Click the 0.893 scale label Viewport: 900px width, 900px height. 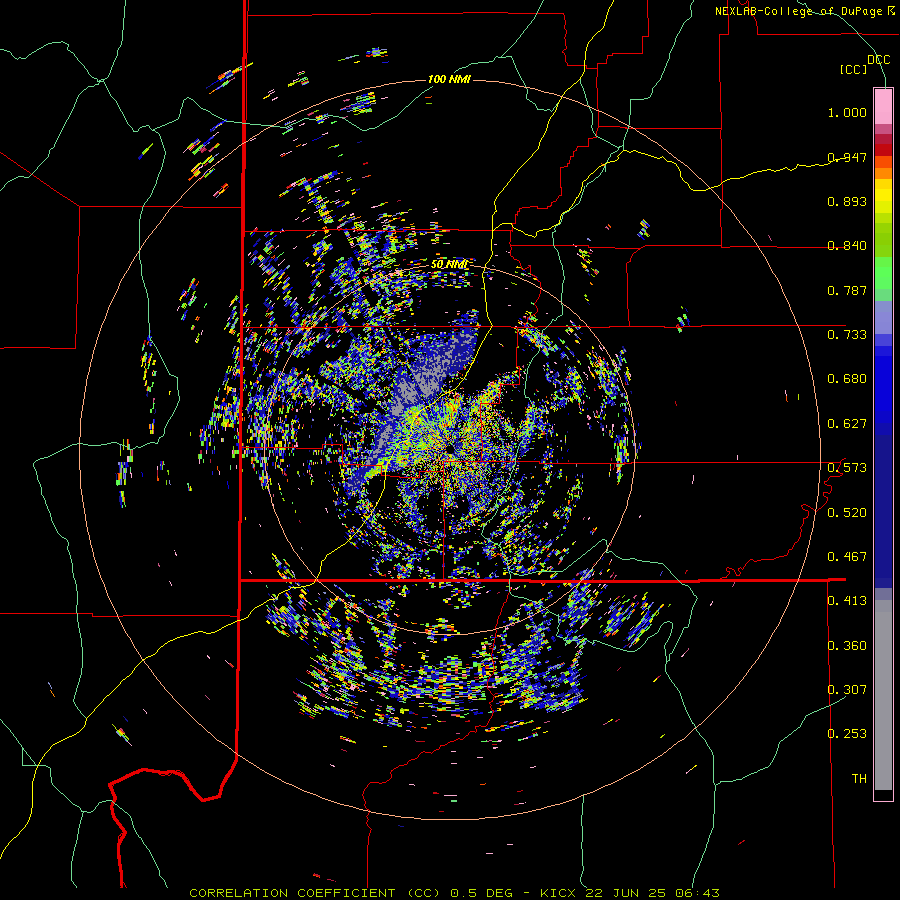847,201
